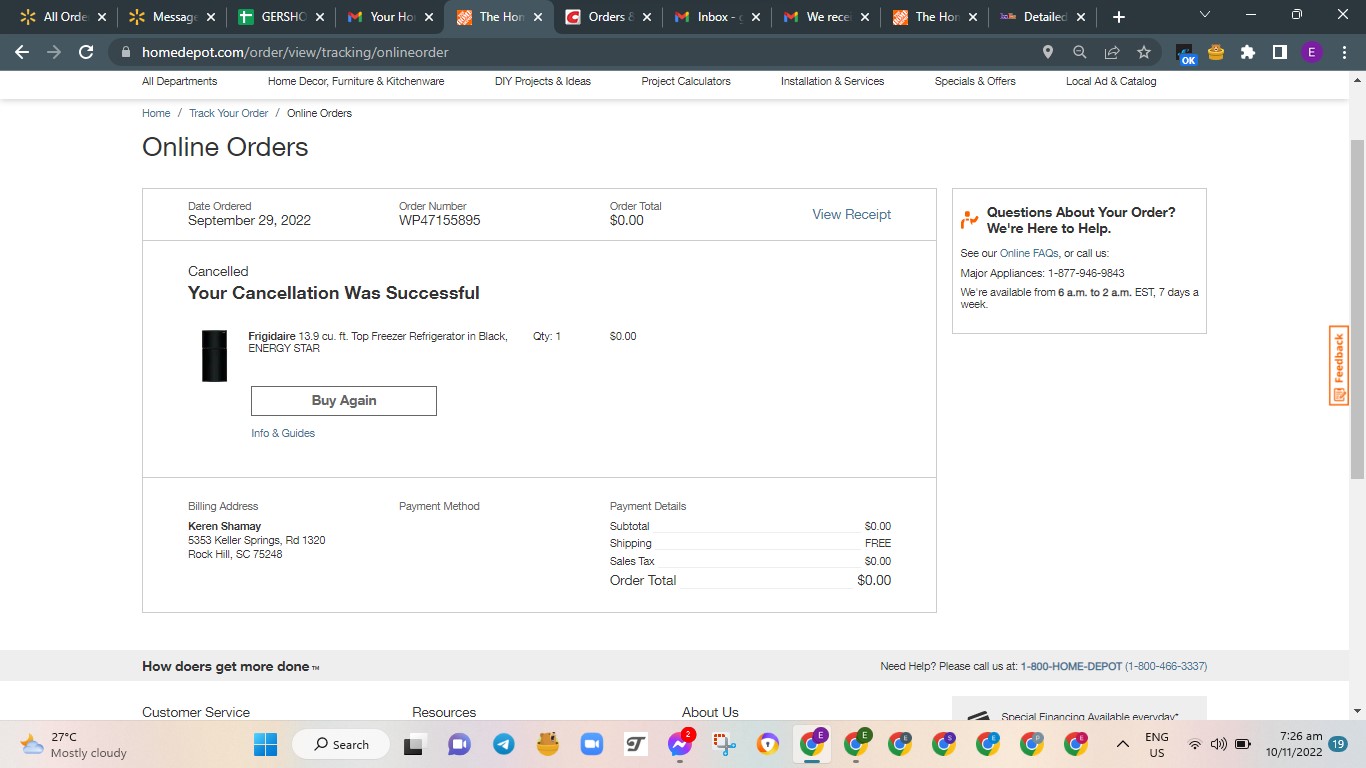
Task: Open the Windows Start menu
Action: point(265,744)
